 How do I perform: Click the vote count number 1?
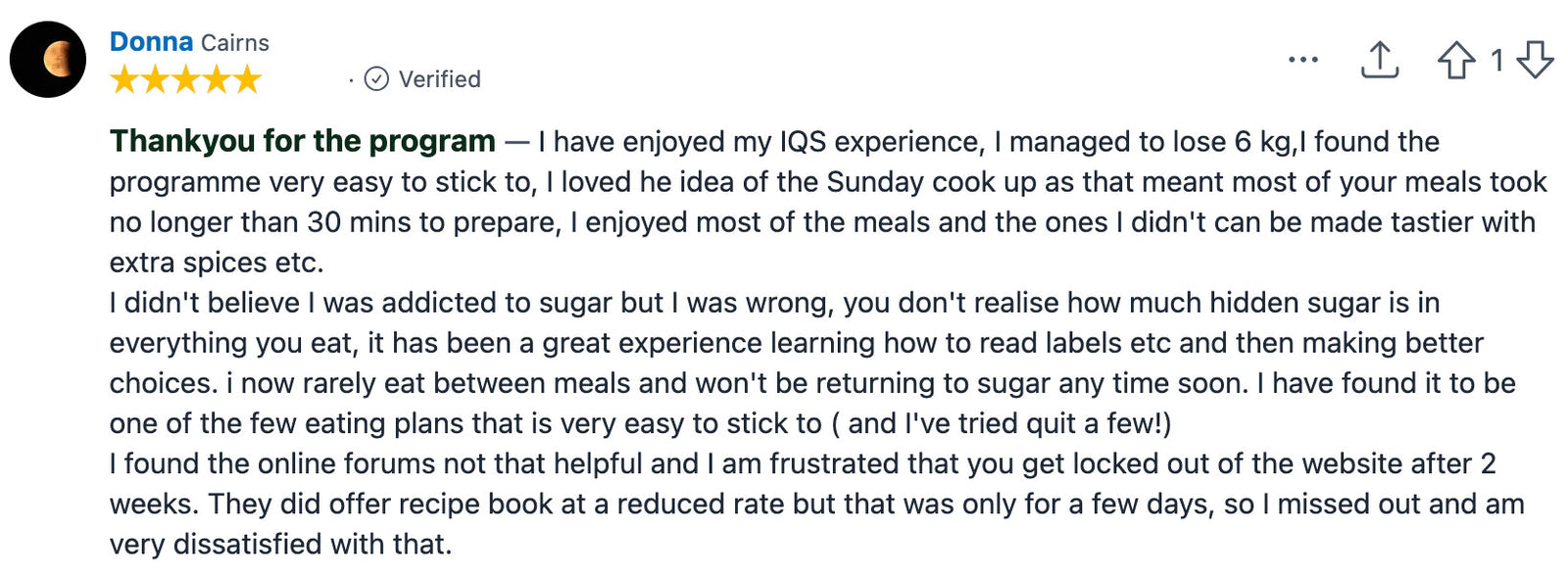(1496, 61)
